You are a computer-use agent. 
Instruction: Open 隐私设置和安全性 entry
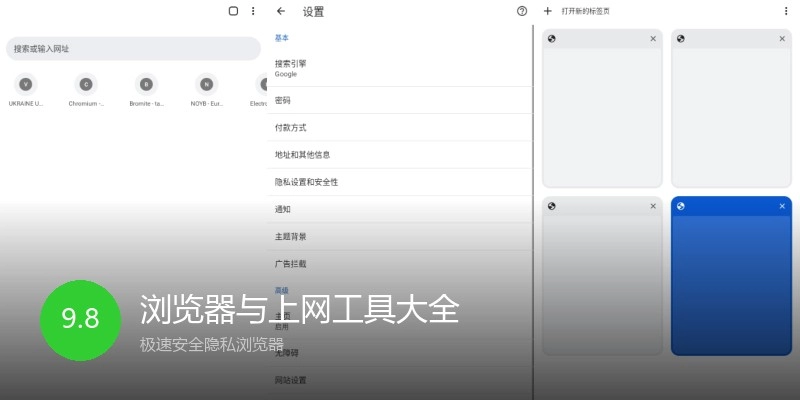tap(399, 182)
